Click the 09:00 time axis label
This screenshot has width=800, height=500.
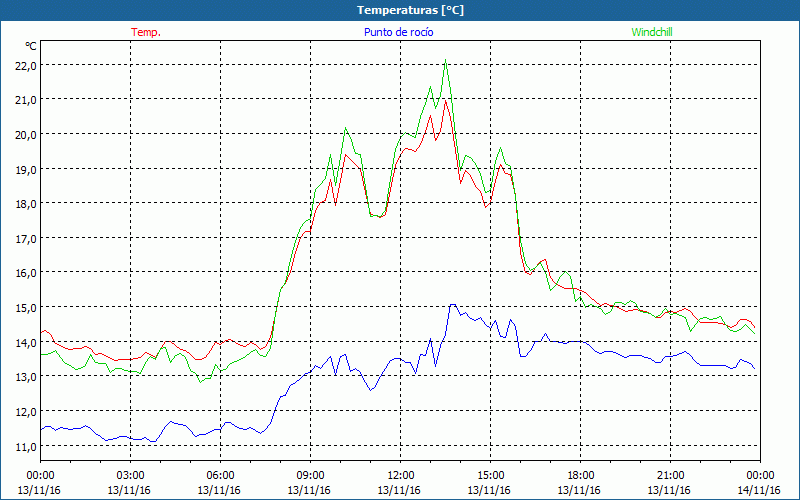click(x=310, y=476)
